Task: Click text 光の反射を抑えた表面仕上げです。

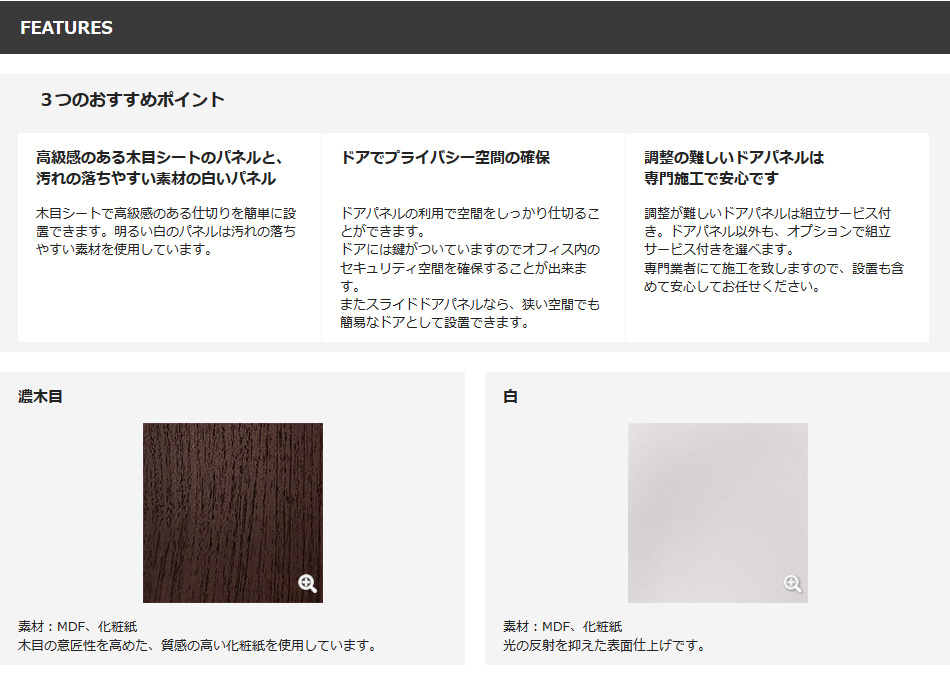Action: tap(606, 646)
